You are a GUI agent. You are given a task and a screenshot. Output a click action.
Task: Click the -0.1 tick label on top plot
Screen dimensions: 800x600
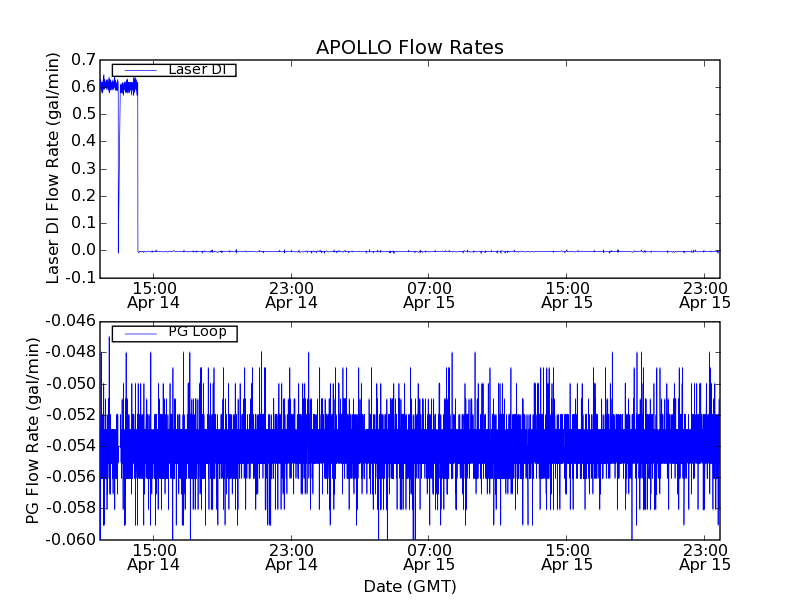point(81,278)
